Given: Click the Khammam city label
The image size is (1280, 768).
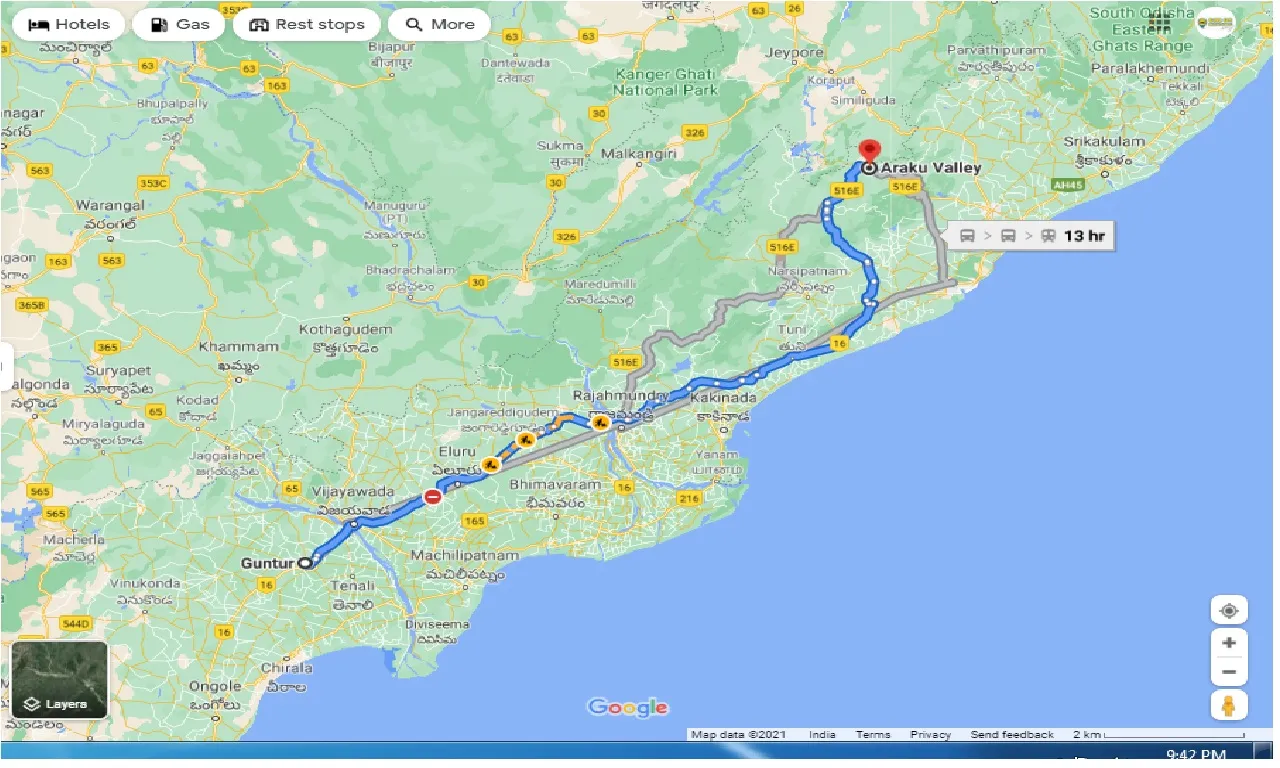Looking at the screenshot, I should (x=238, y=347).
